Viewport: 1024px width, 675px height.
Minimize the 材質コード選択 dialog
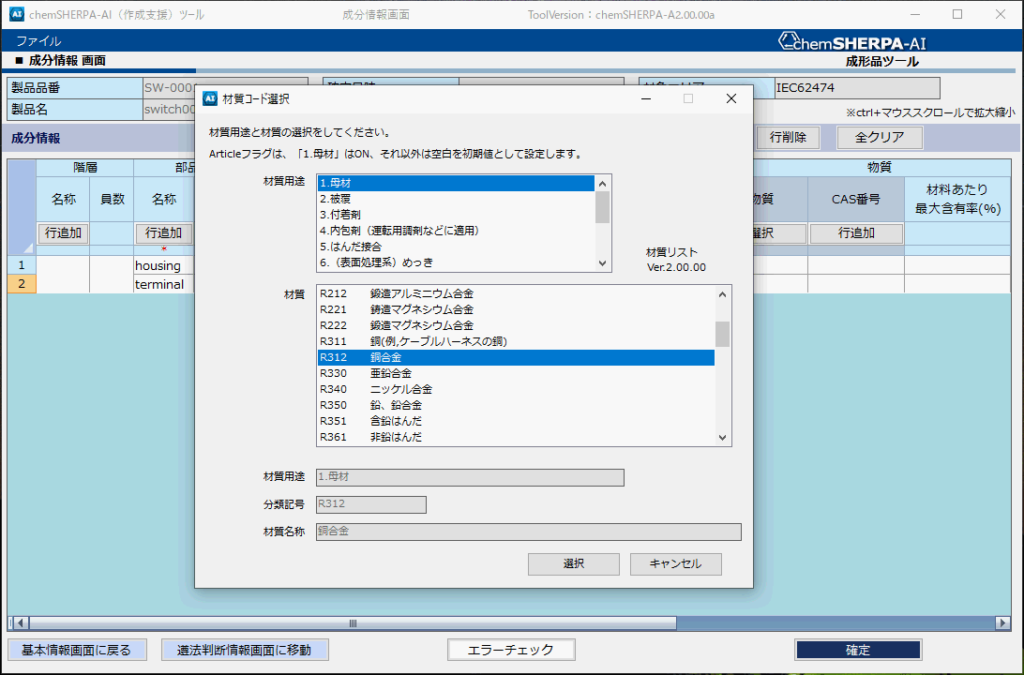646,99
